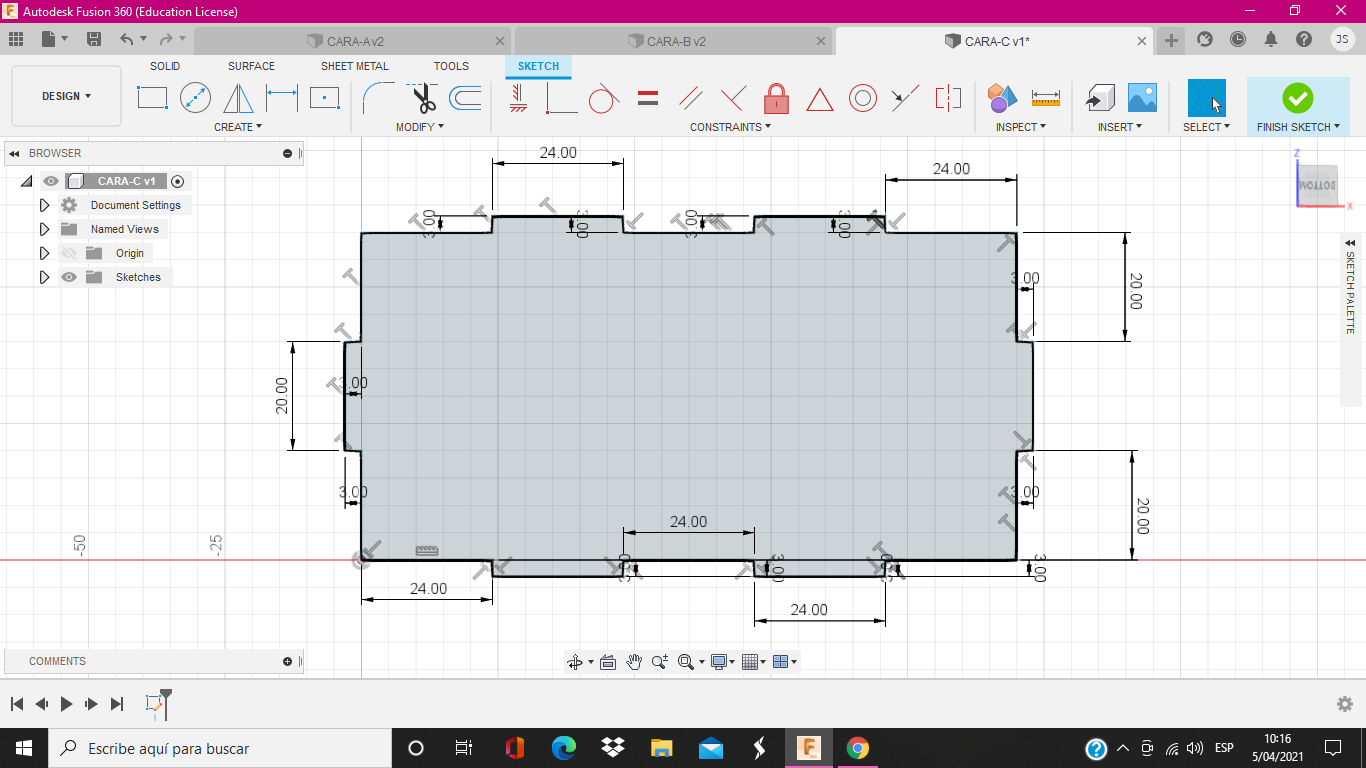The width and height of the screenshot is (1366, 768).
Task: Hide the Sketches folder
Action: tap(69, 277)
